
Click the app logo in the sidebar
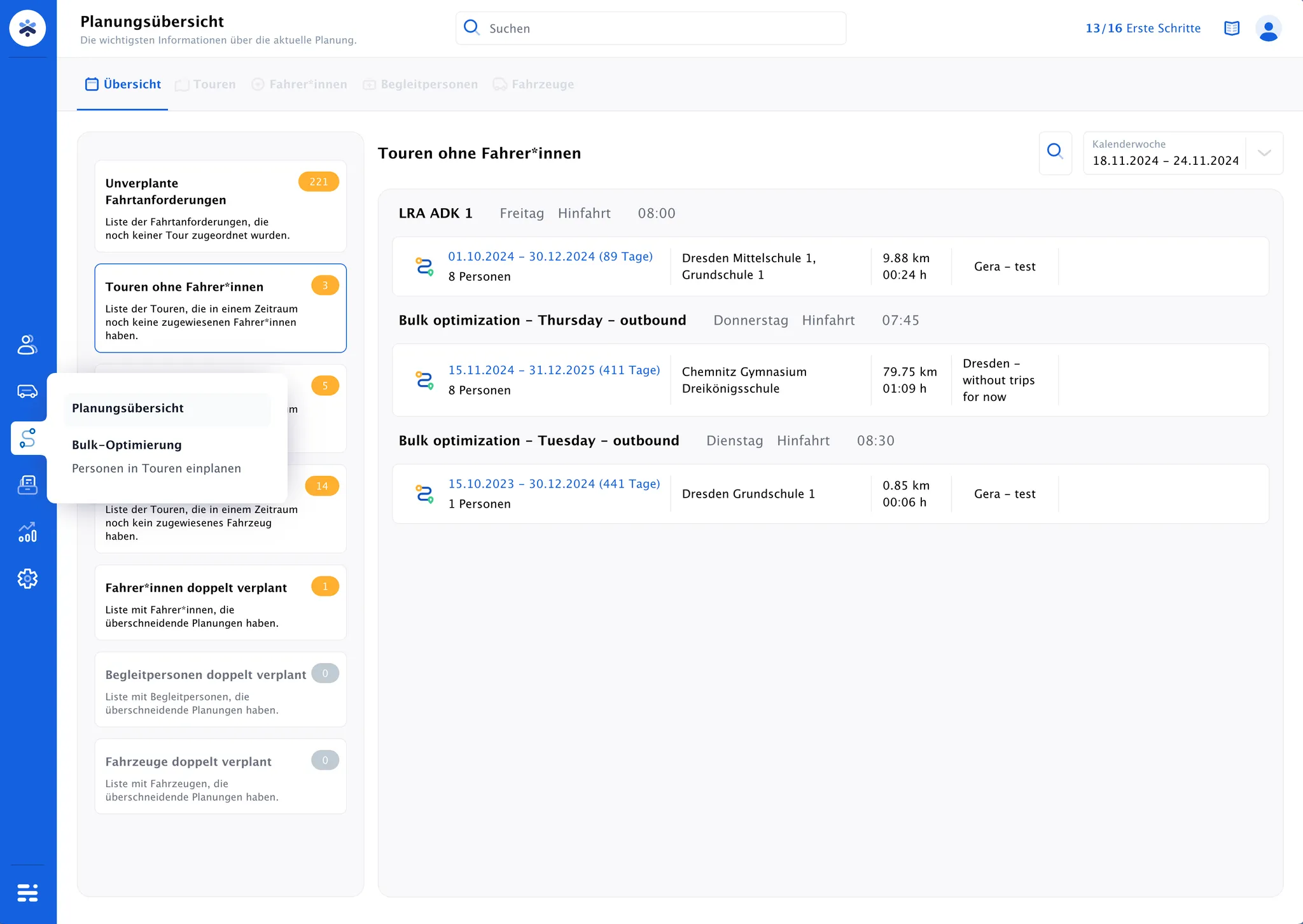coord(27,28)
